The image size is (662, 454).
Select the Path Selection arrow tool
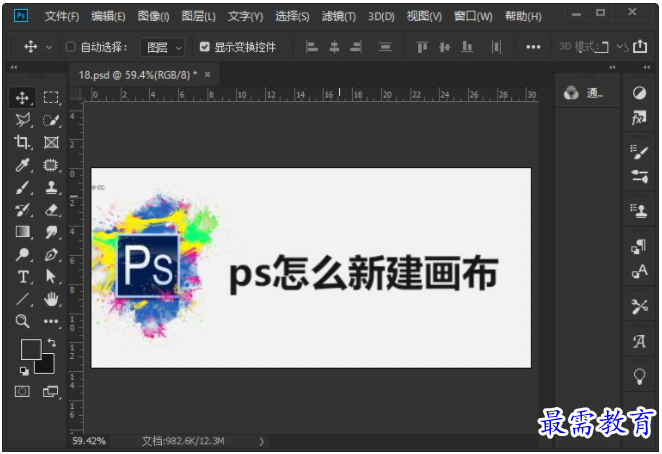click(x=51, y=277)
